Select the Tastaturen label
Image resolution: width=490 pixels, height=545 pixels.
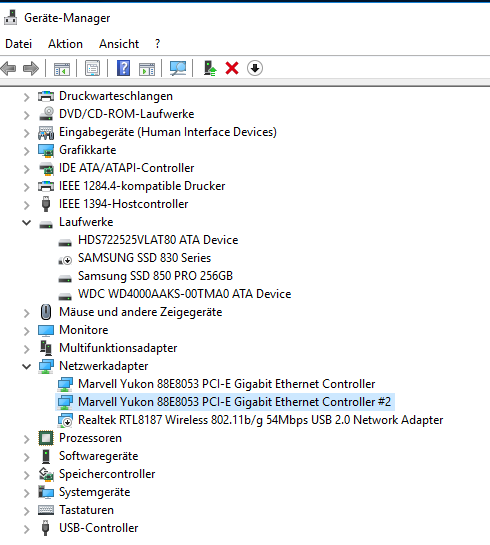tap(87, 510)
